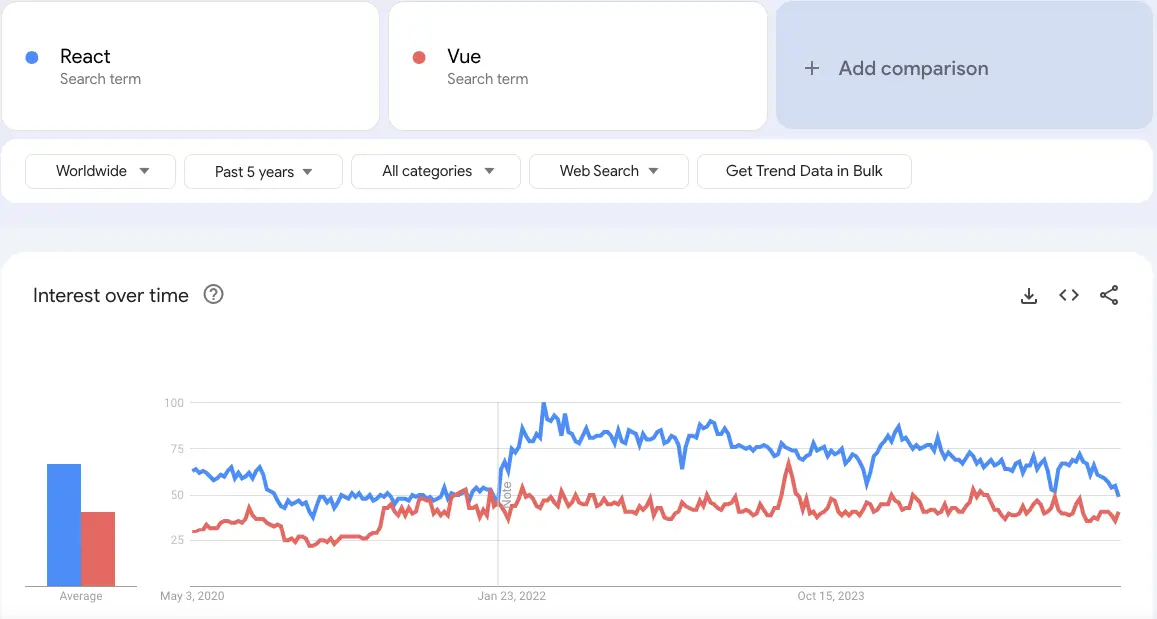Click Get Trend Data in Bulk
This screenshot has height=619, width=1157.
[x=804, y=171]
